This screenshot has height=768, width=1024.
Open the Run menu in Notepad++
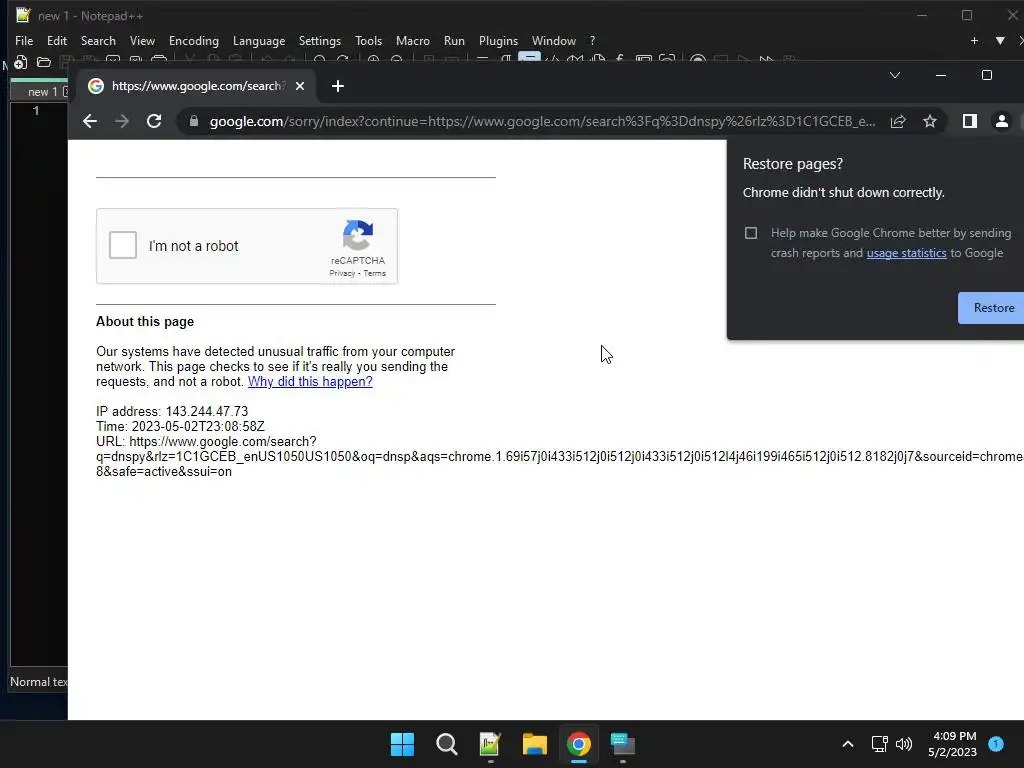(x=454, y=40)
